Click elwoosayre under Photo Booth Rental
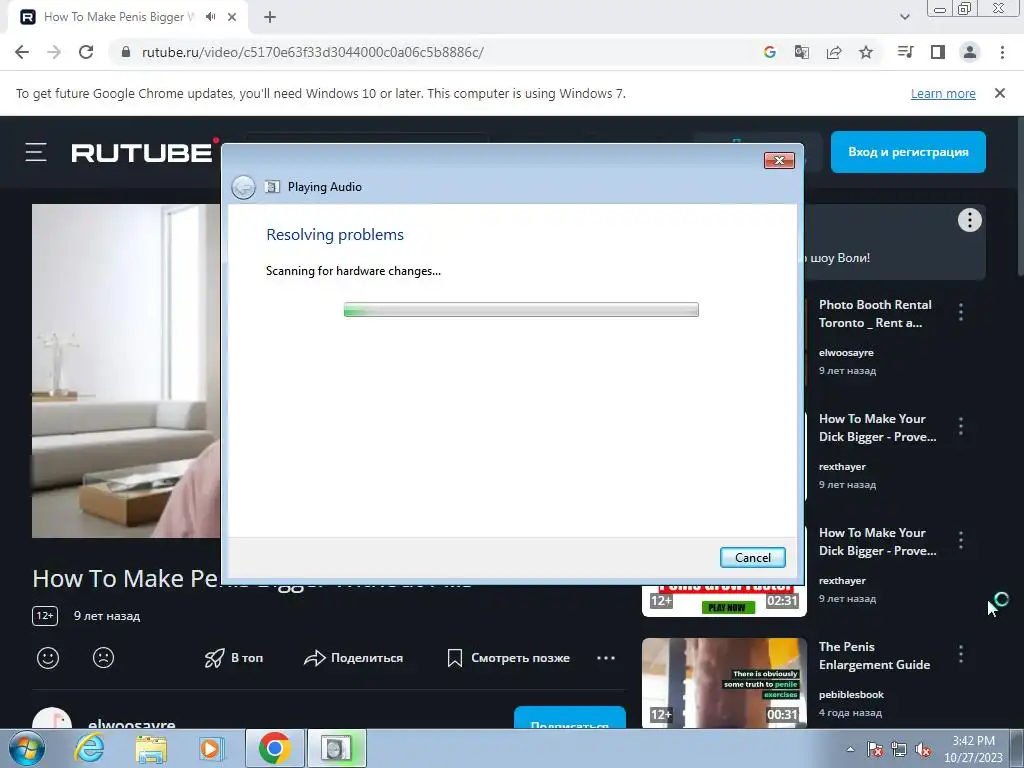Image resolution: width=1024 pixels, height=768 pixels. coord(846,353)
